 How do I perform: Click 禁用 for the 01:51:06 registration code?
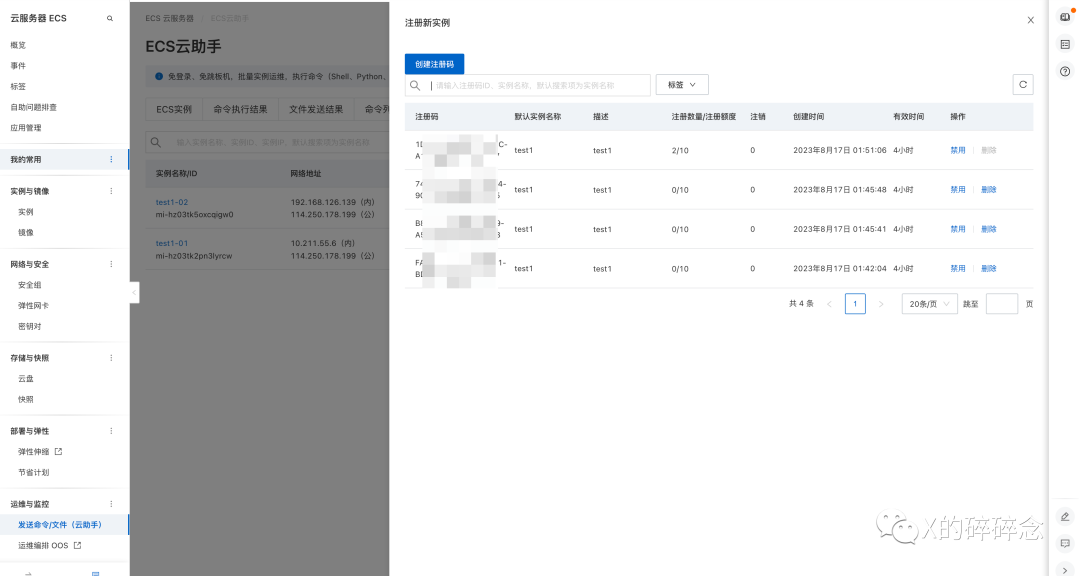(x=957, y=150)
